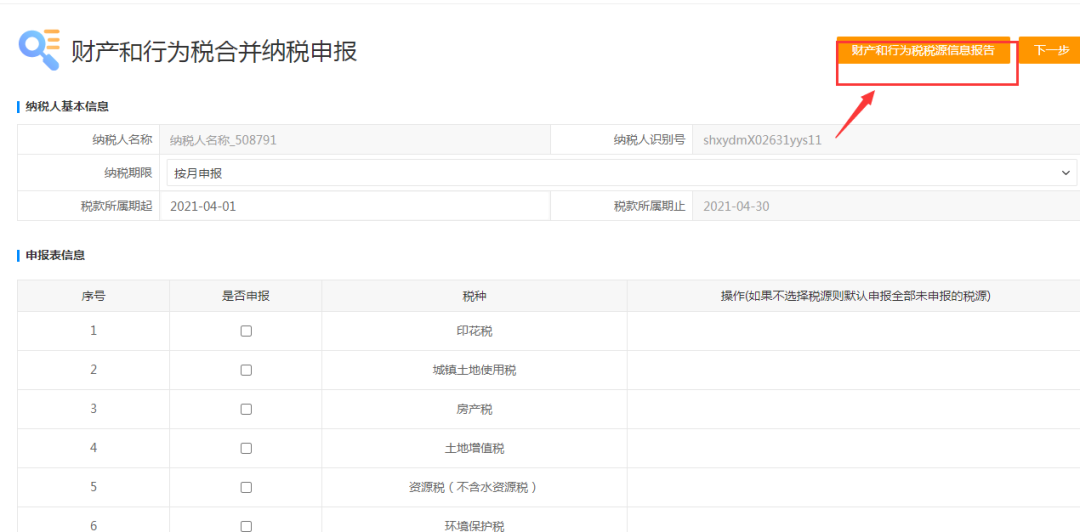
Task: Click the 纳税人基本信息 section heading
Action: click(67, 107)
